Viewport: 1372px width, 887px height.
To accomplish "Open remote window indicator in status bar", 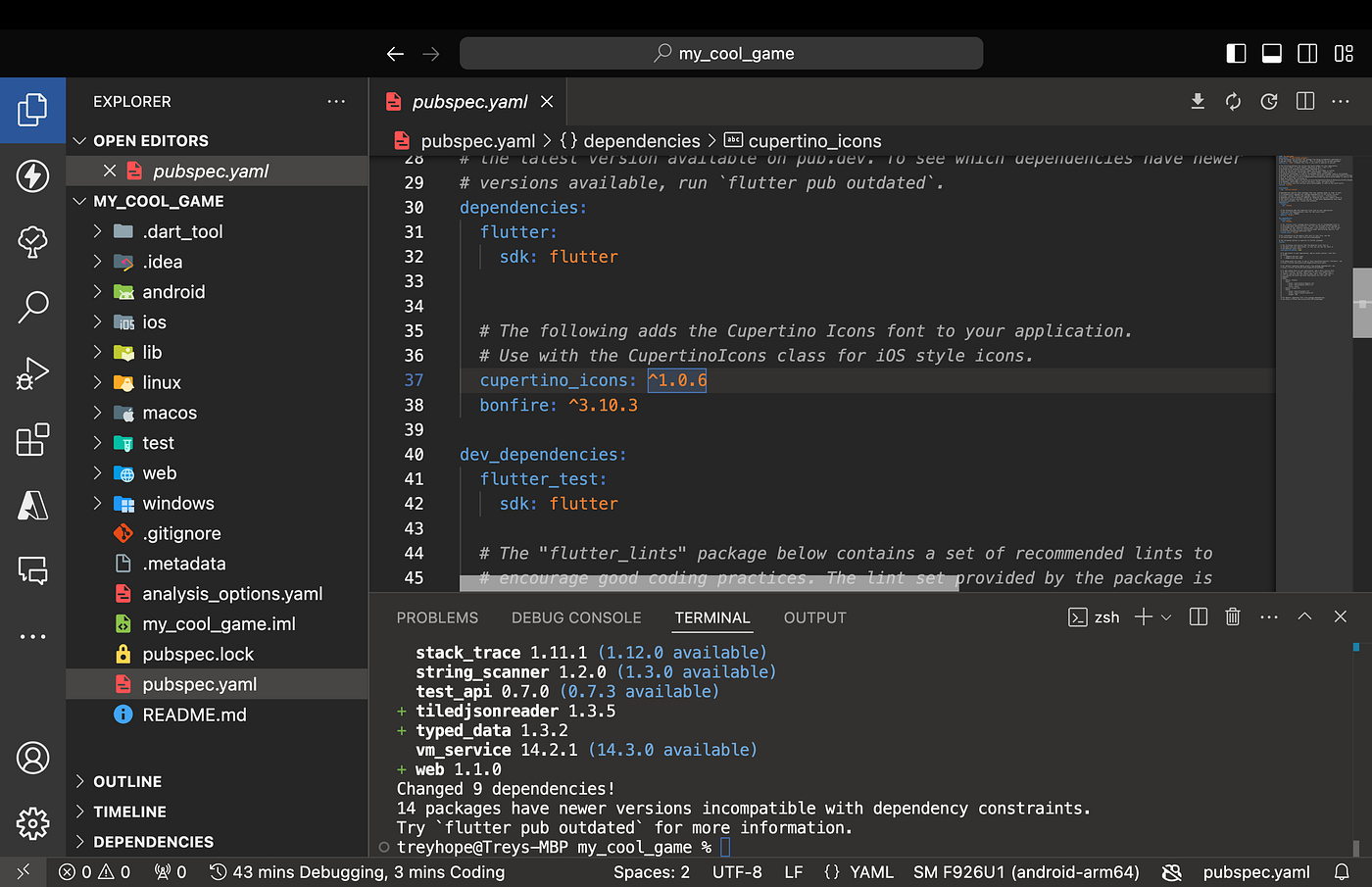I will [x=23, y=872].
